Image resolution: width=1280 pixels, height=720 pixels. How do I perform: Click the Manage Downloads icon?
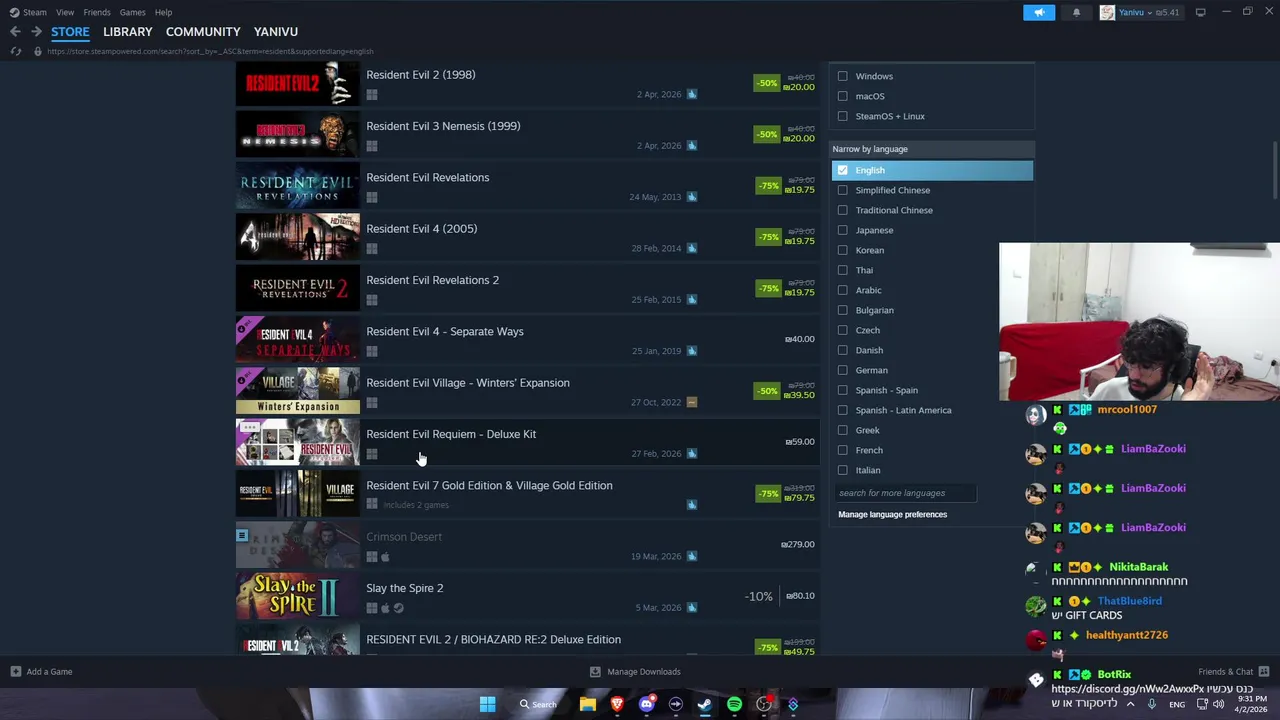coord(595,671)
